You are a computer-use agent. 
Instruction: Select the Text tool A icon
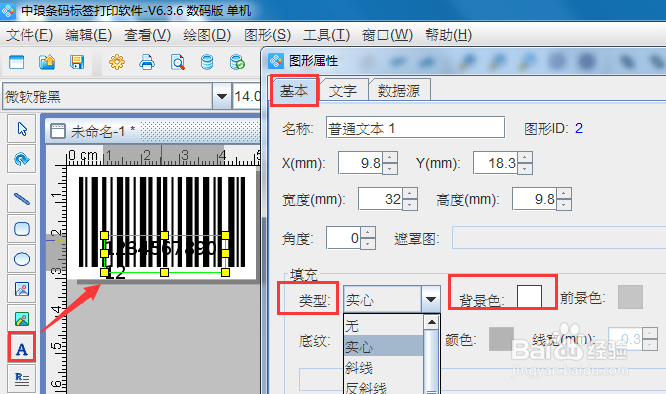[x=22, y=349]
